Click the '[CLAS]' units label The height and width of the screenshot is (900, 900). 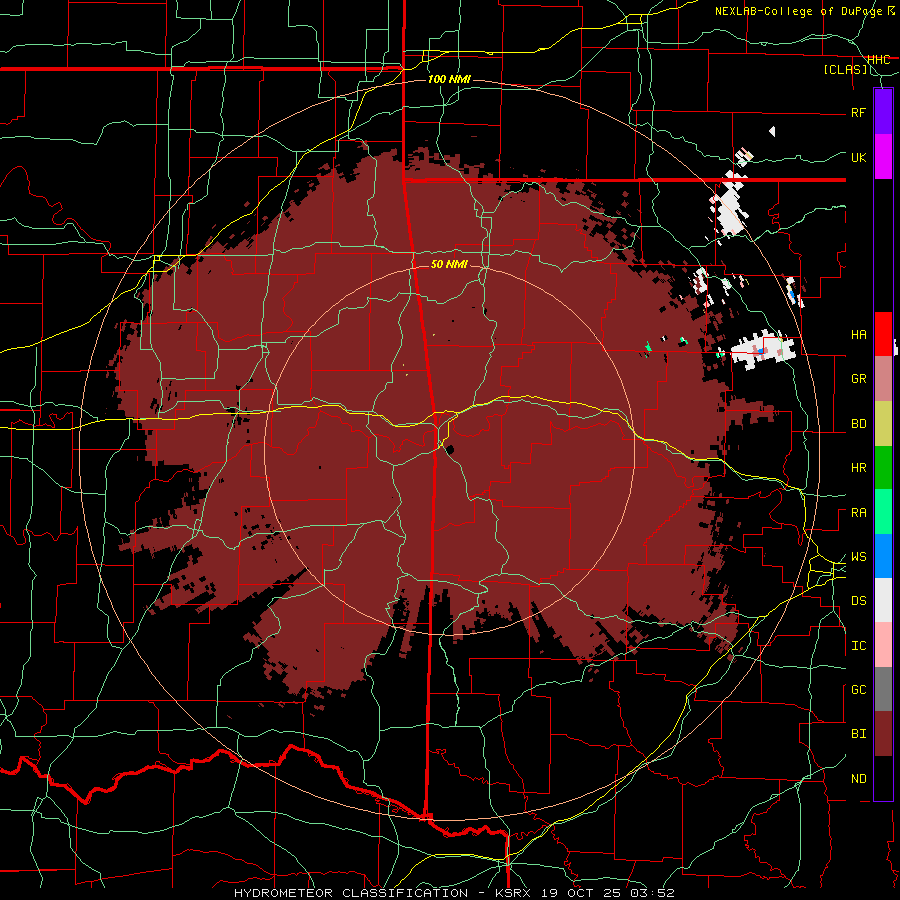click(x=845, y=69)
